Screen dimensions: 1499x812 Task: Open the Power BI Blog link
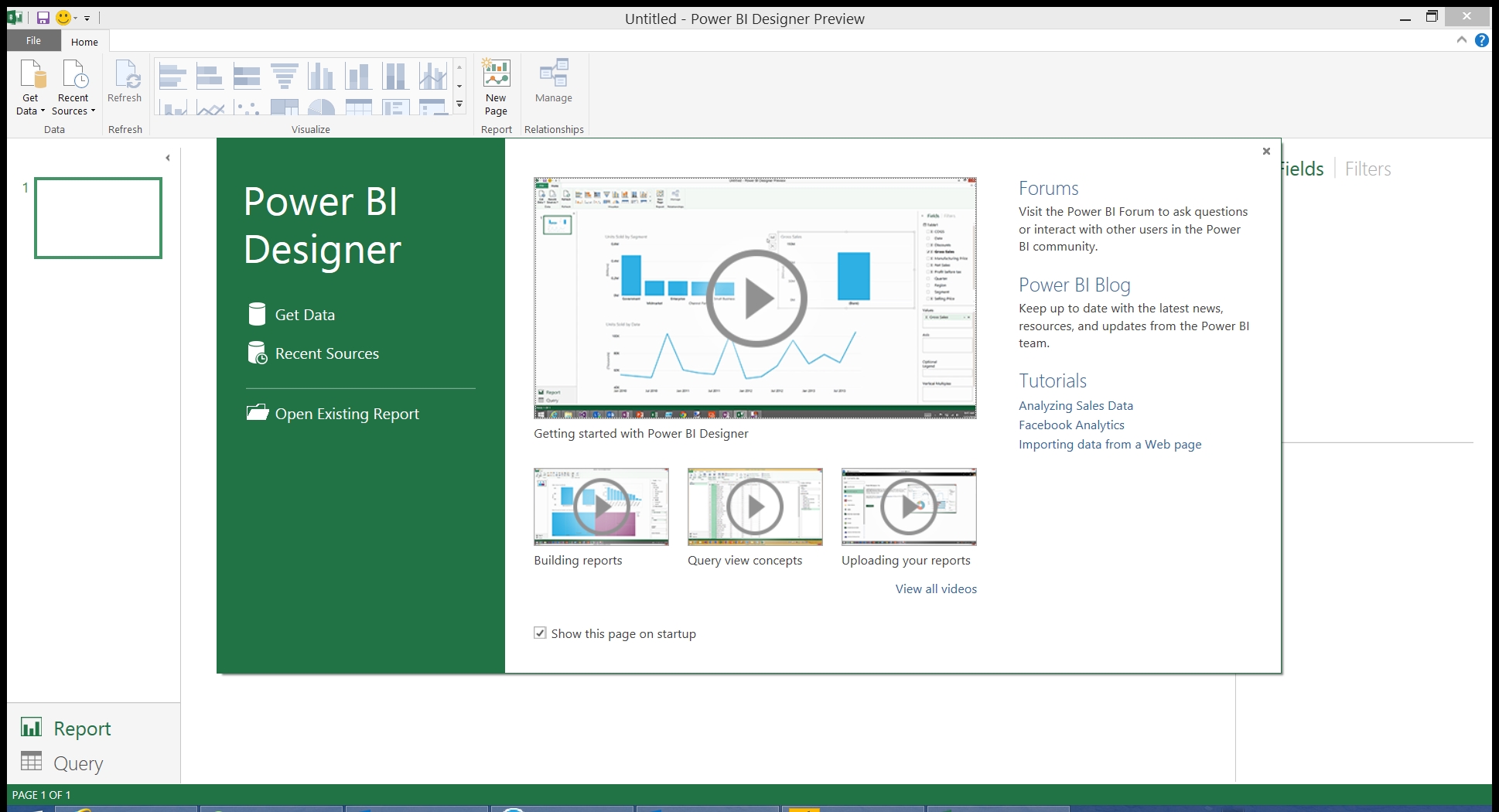click(1074, 285)
